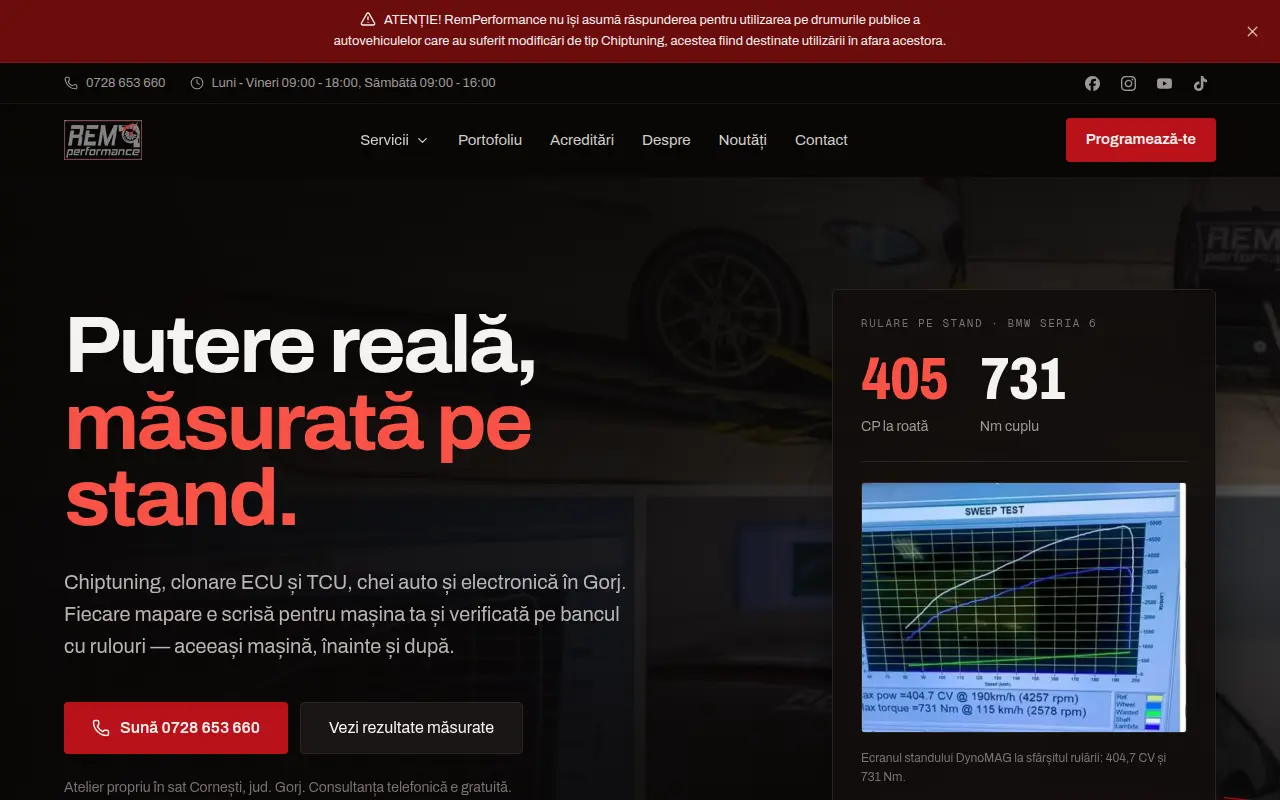Open the Instagram social icon
Screen dimensions: 1280x800
click(x=1128, y=83)
